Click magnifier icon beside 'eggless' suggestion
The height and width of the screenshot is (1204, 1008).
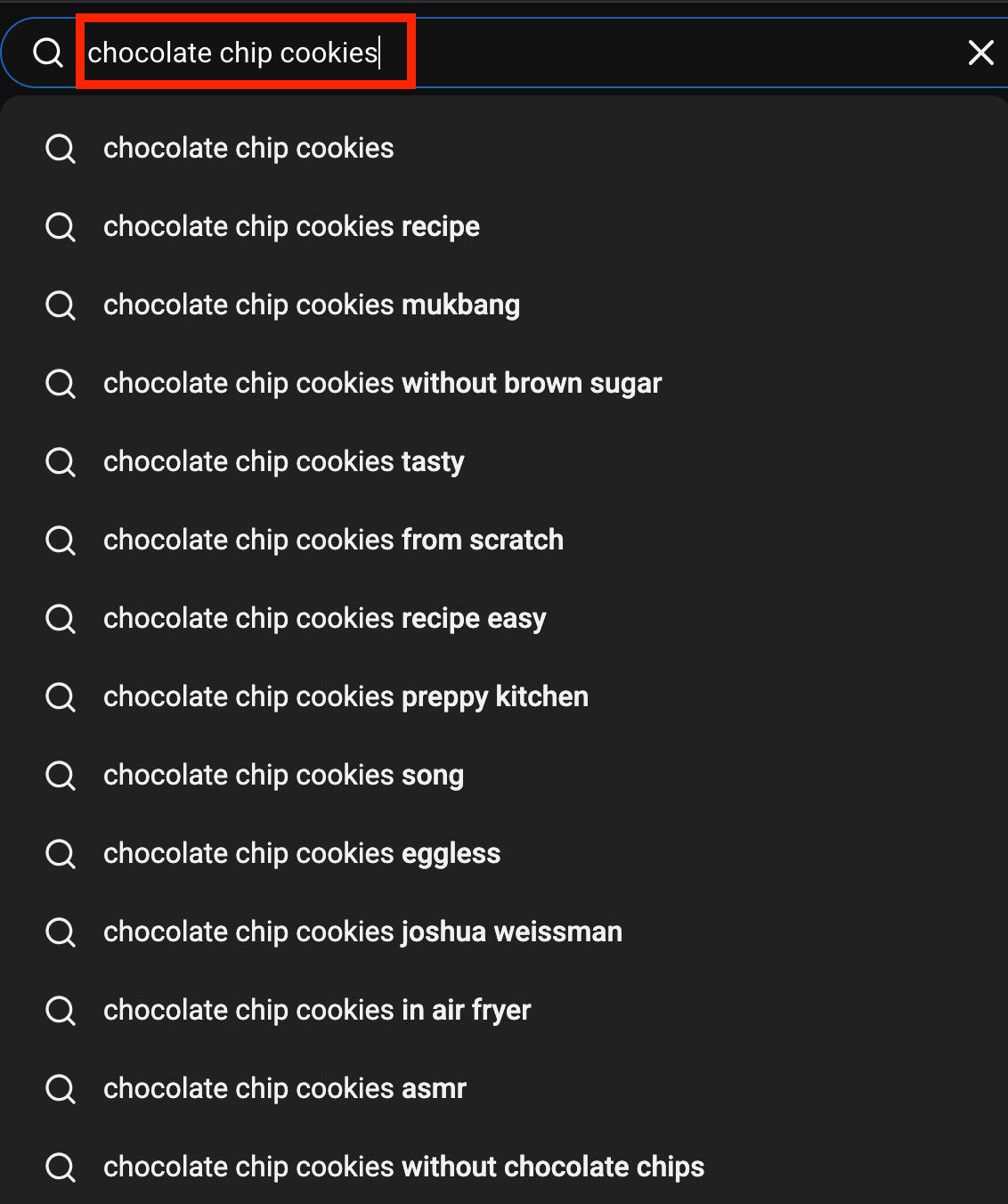tap(61, 853)
